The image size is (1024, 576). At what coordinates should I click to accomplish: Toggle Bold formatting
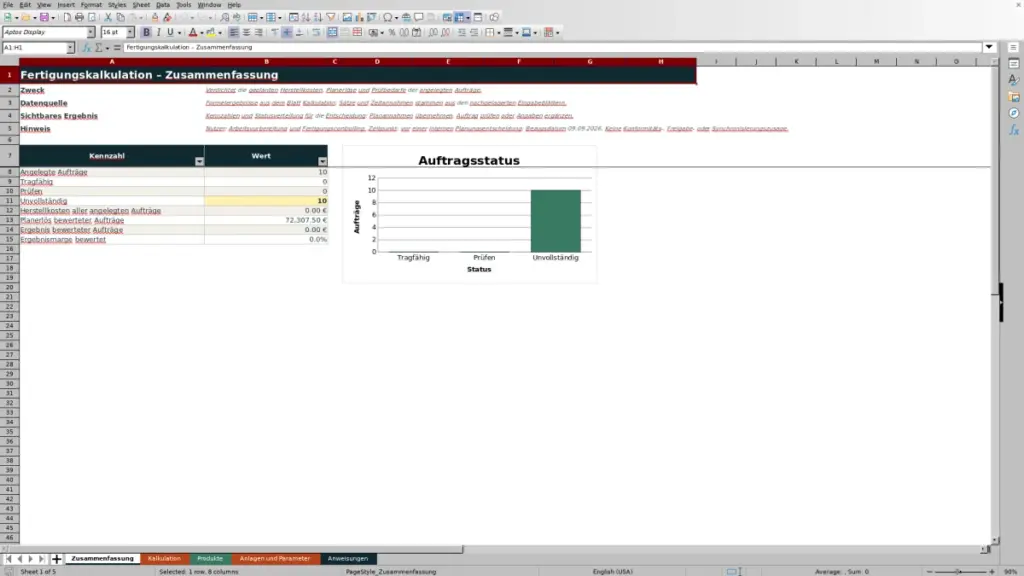(146, 33)
